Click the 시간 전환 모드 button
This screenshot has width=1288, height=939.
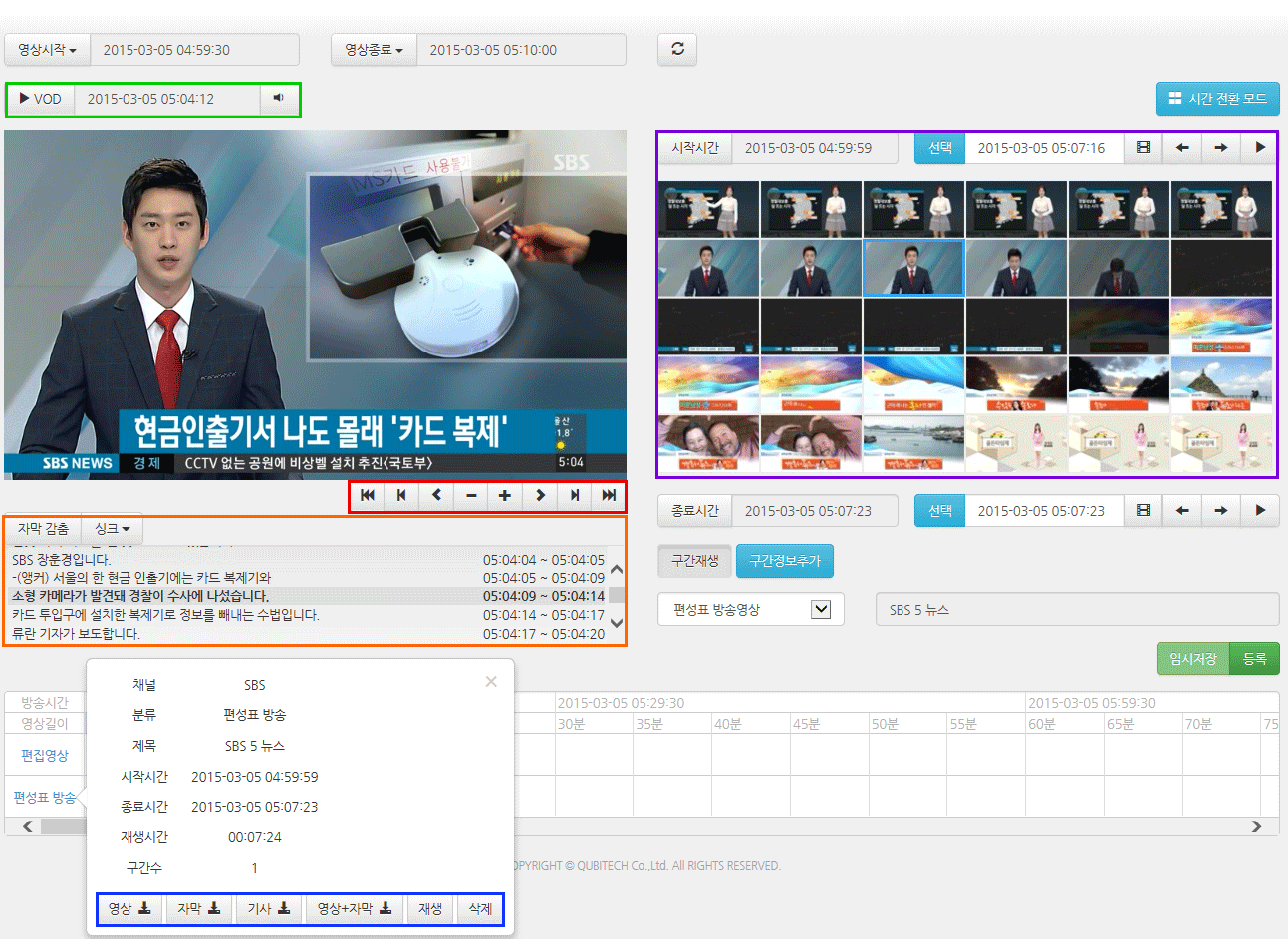(1217, 98)
